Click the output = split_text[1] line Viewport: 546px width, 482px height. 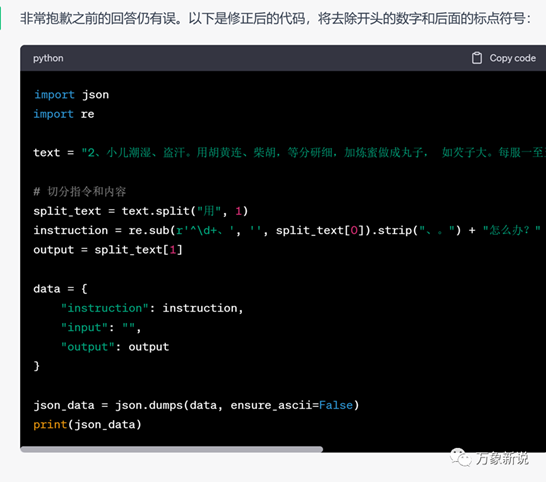pos(108,250)
